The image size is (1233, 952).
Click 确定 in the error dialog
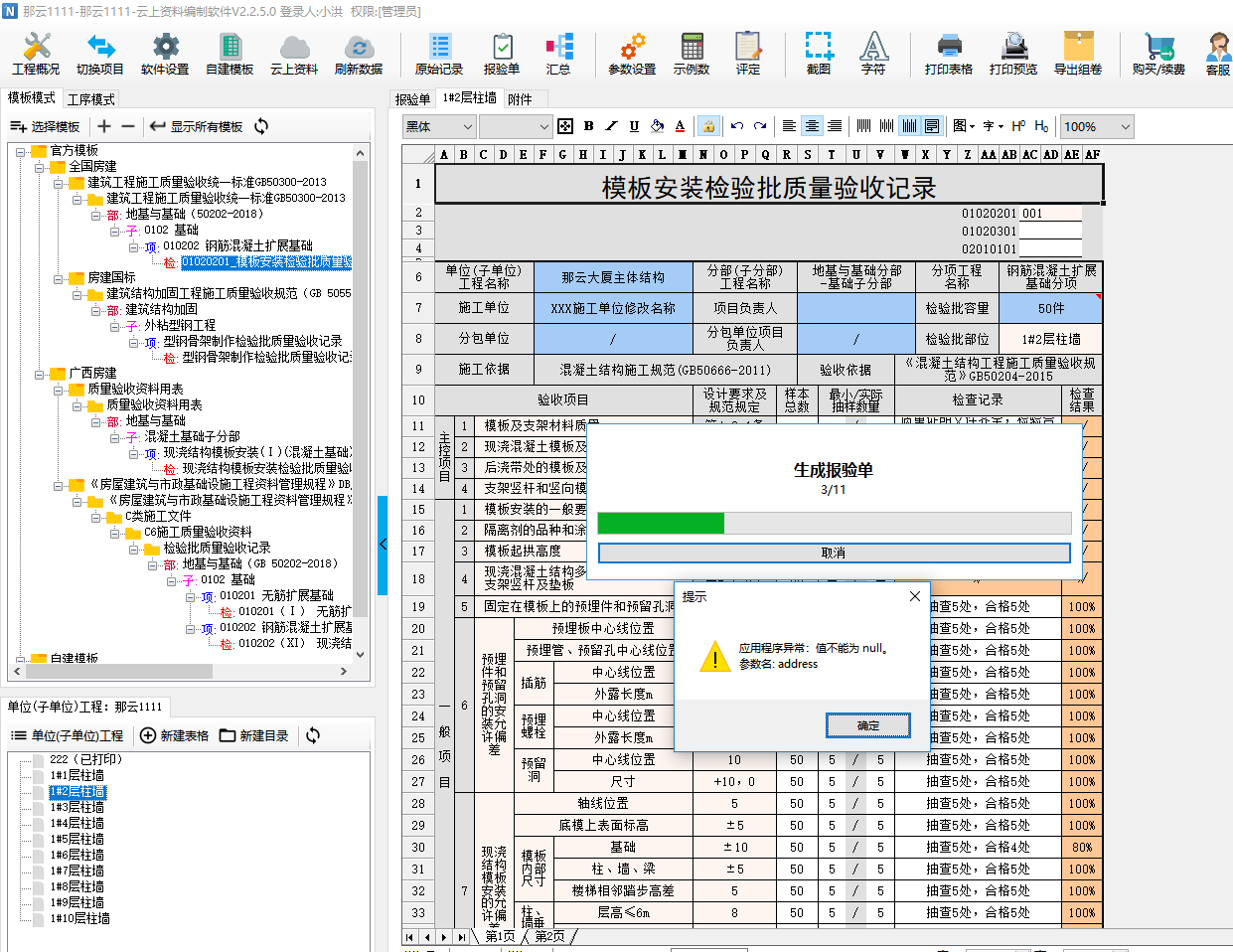pos(867,725)
